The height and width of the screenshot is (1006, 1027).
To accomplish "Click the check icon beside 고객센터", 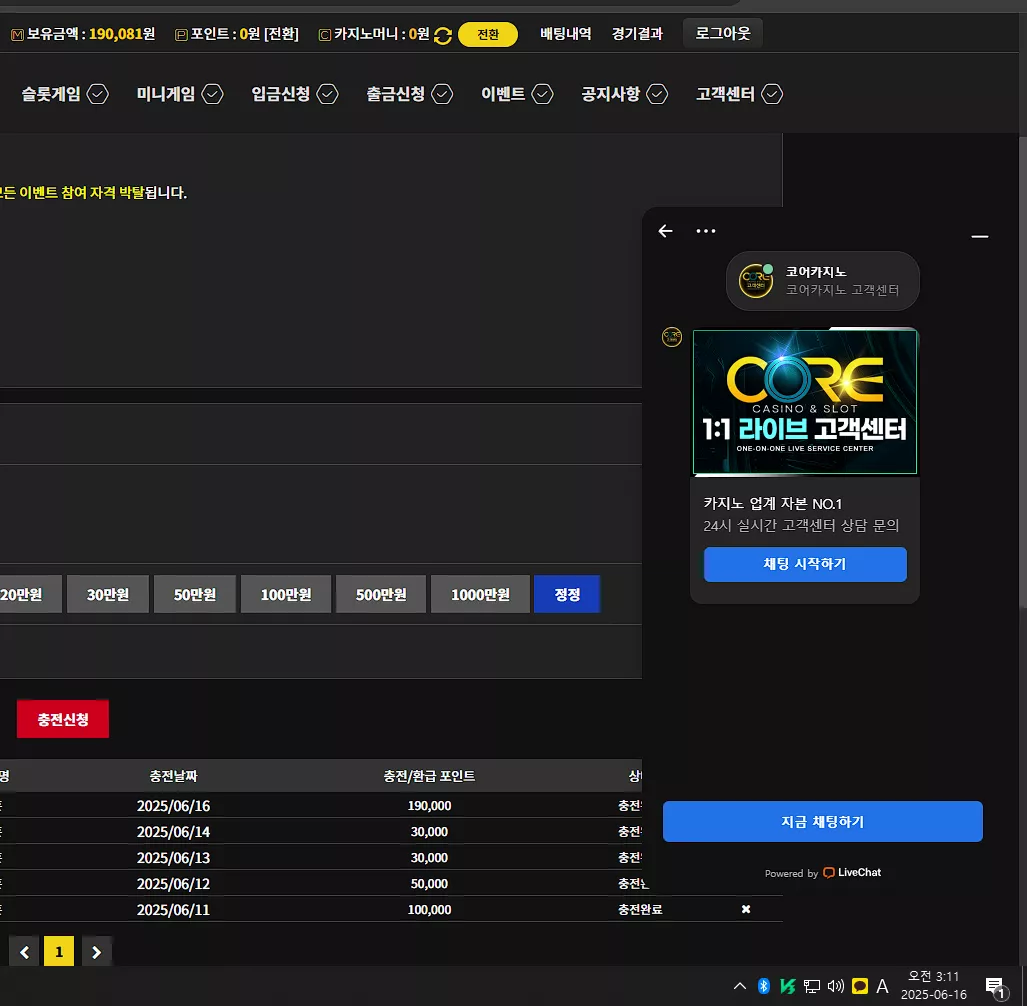I will pyautogui.click(x=772, y=94).
